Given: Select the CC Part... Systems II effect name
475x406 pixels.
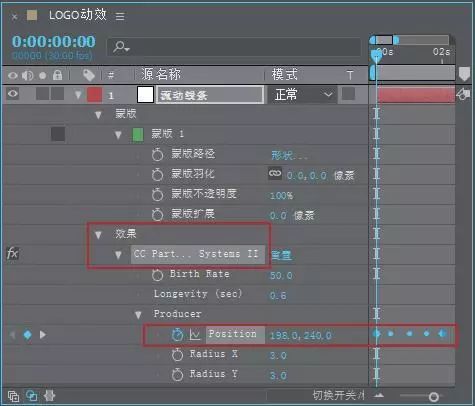Looking at the screenshot, I should [198, 254].
